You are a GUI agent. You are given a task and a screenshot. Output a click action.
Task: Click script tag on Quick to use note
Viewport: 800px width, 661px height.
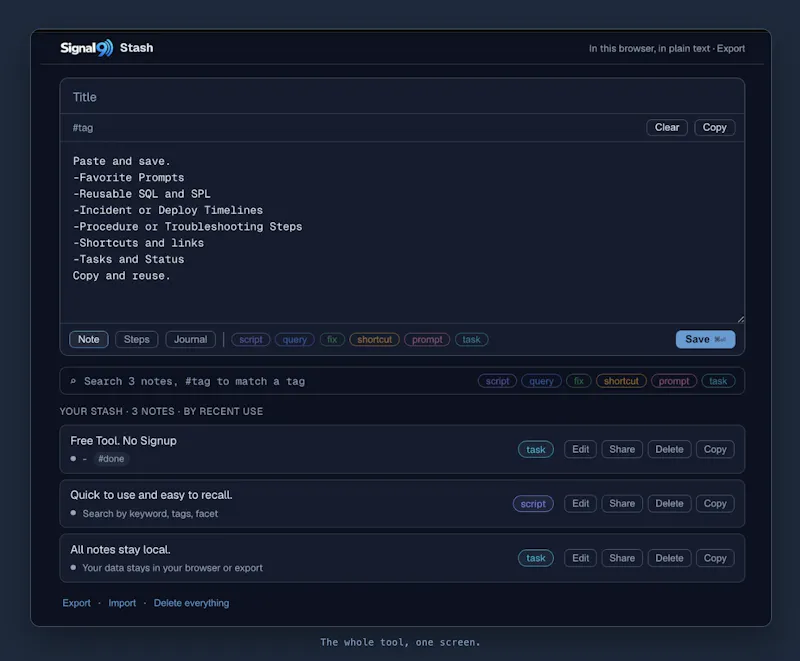click(533, 504)
